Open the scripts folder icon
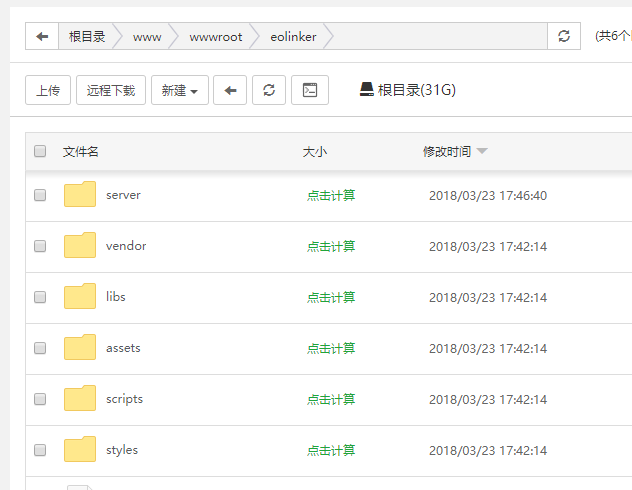The width and height of the screenshot is (632, 490). 80,398
